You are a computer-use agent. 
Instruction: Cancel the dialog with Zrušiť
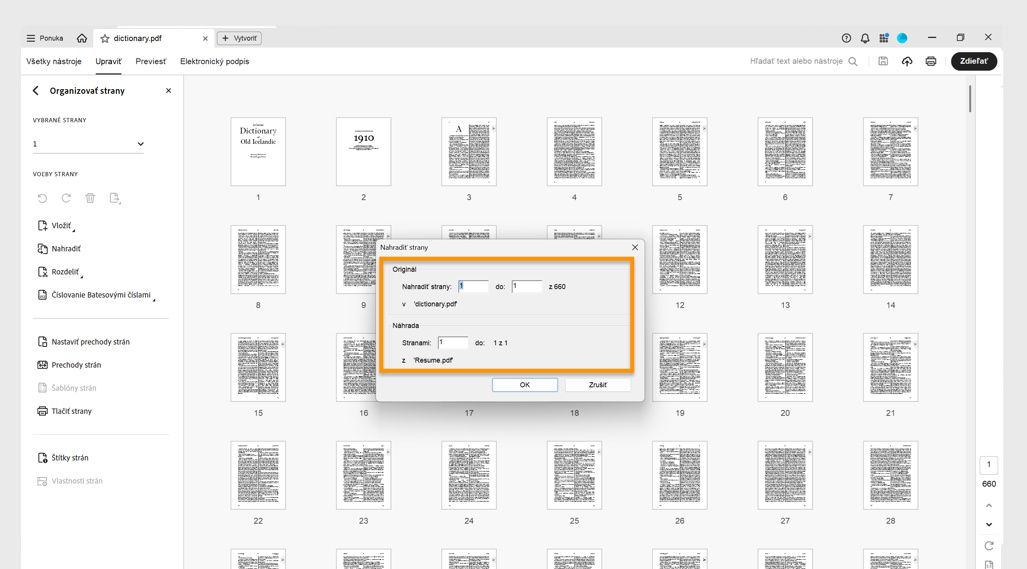pyautogui.click(x=597, y=385)
